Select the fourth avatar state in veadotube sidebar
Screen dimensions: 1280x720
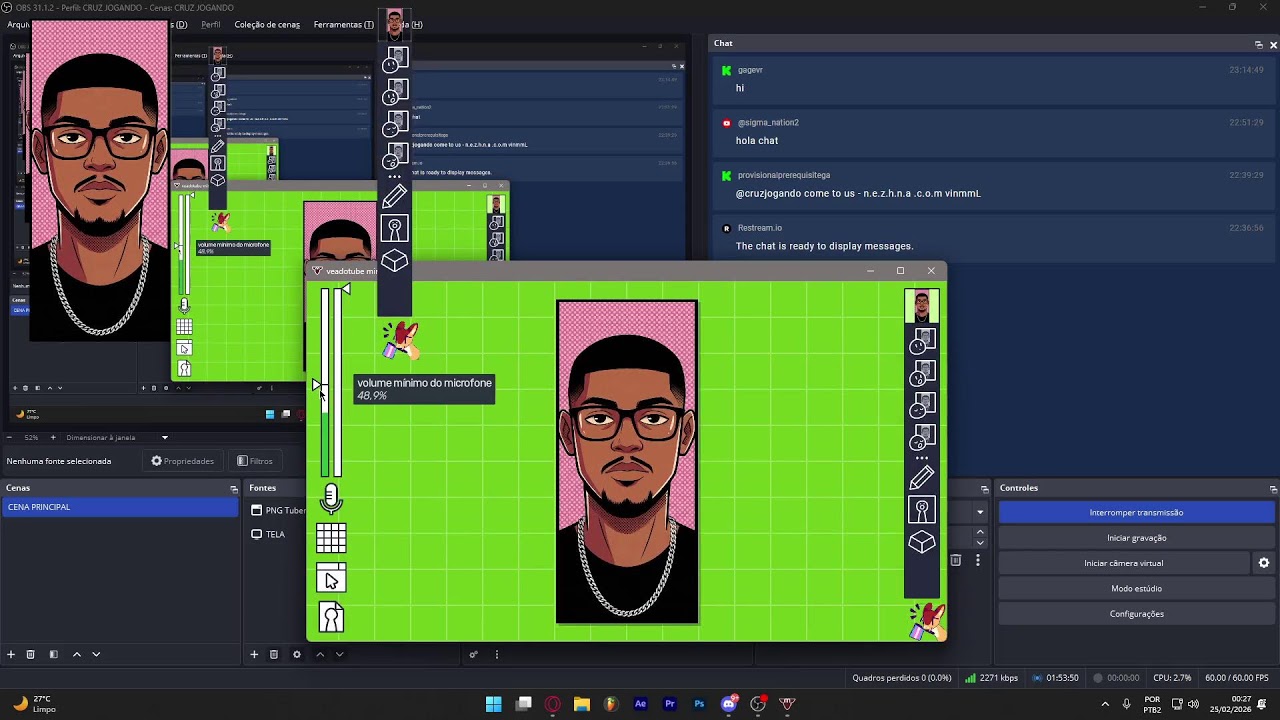(x=922, y=405)
